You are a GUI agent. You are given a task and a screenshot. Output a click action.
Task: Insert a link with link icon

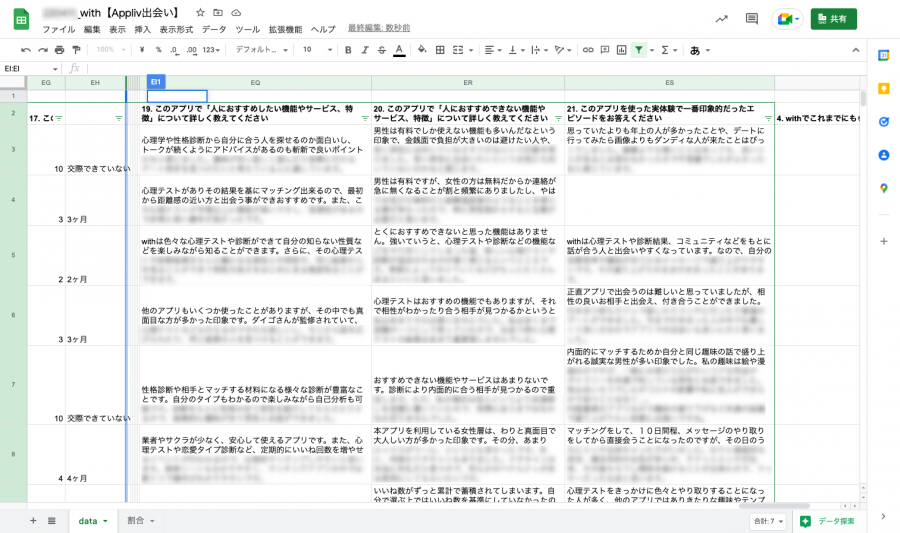[x=588, y=50]
